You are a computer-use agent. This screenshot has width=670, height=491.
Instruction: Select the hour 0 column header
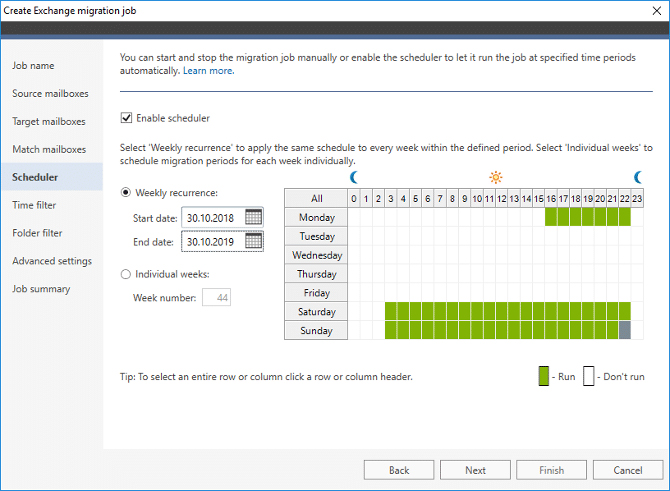354,198
